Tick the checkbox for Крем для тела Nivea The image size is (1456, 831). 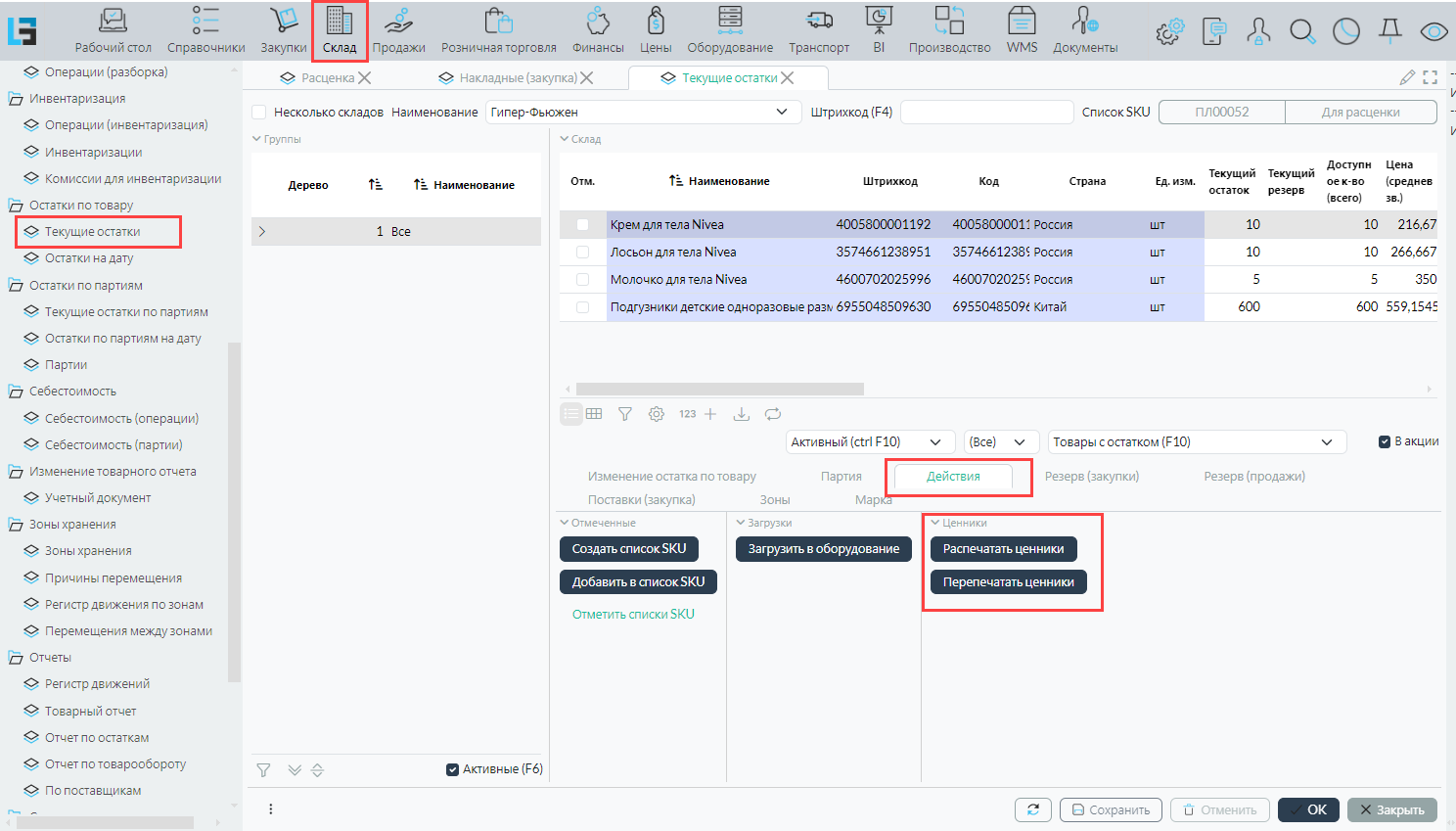click(x=583, y=225)
